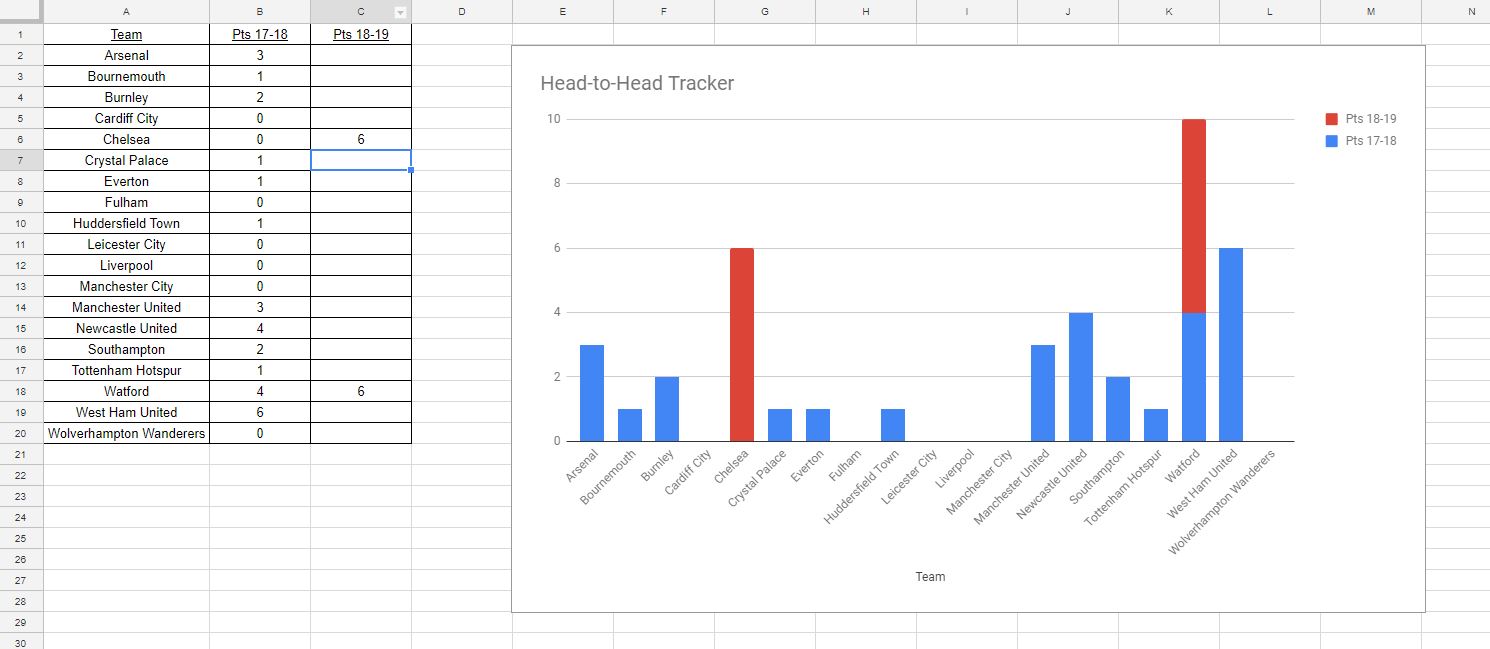Click the red segment of the Watford bar
Screen dimensions: 1490x649
[x=1194, y=216]
